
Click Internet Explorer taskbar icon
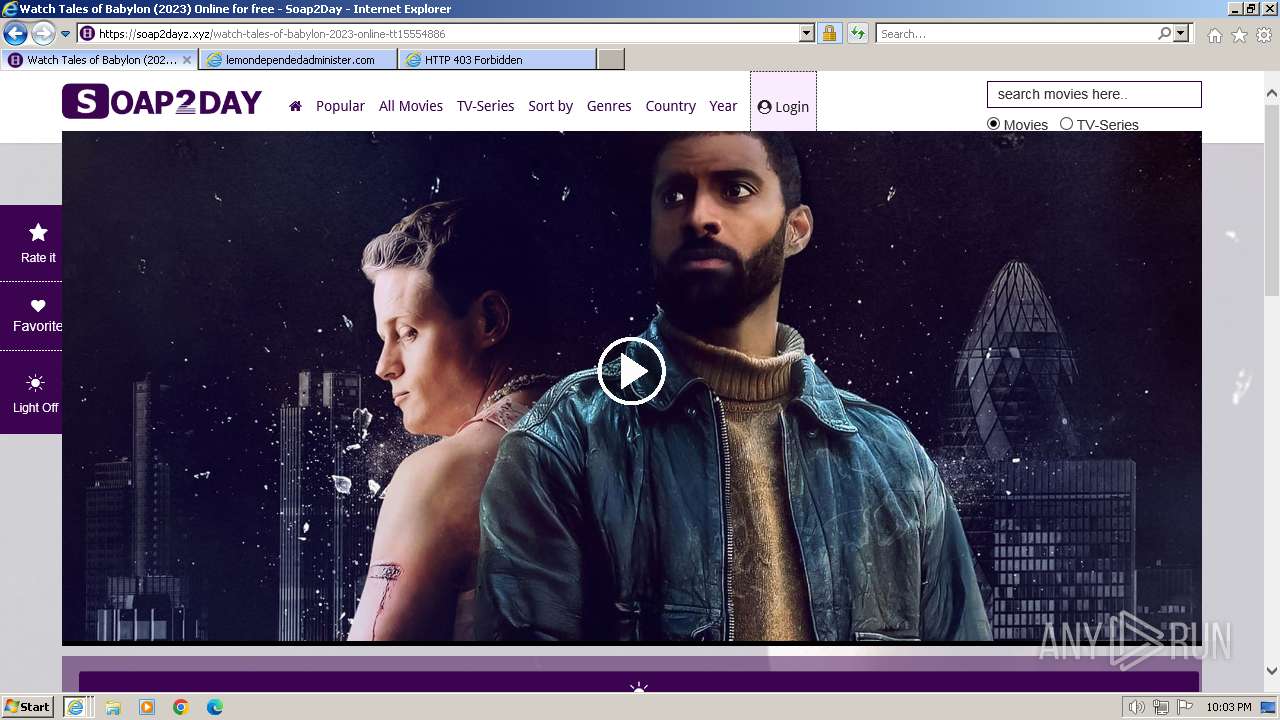click(75, 707)
